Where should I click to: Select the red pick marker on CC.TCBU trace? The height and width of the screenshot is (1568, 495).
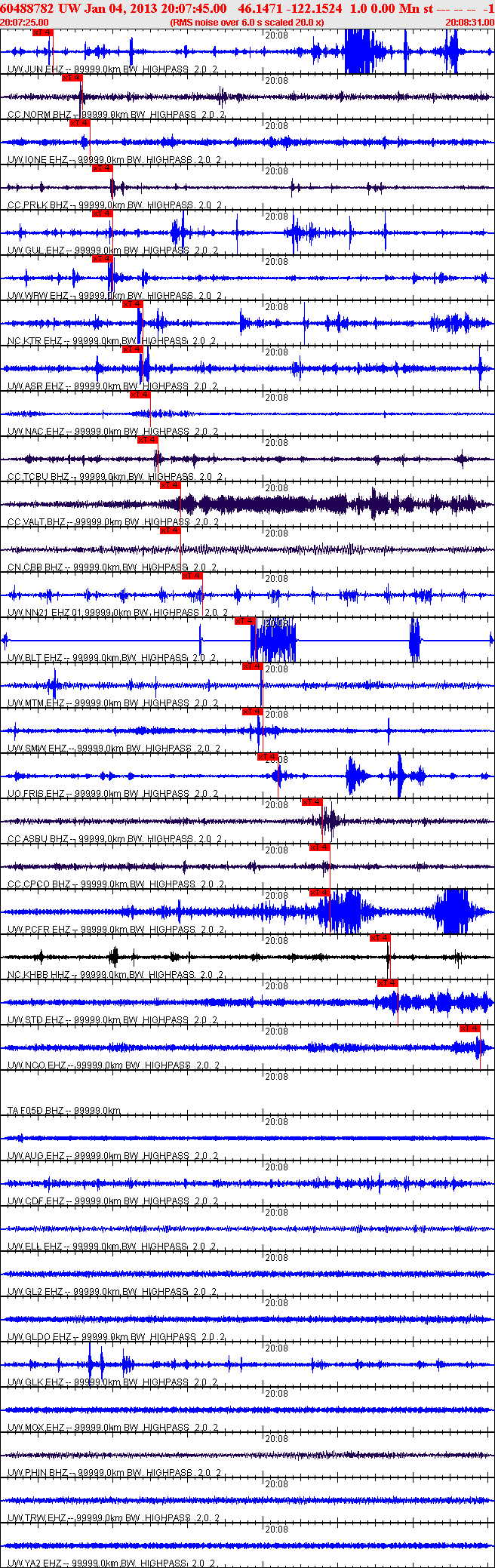147,440
